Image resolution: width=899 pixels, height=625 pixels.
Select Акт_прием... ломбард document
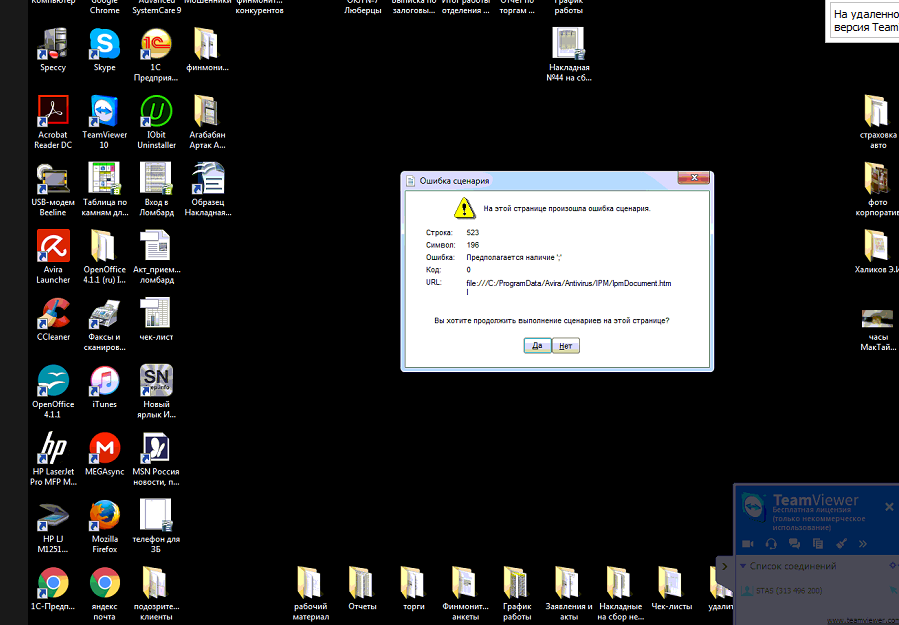pos(156,257)
